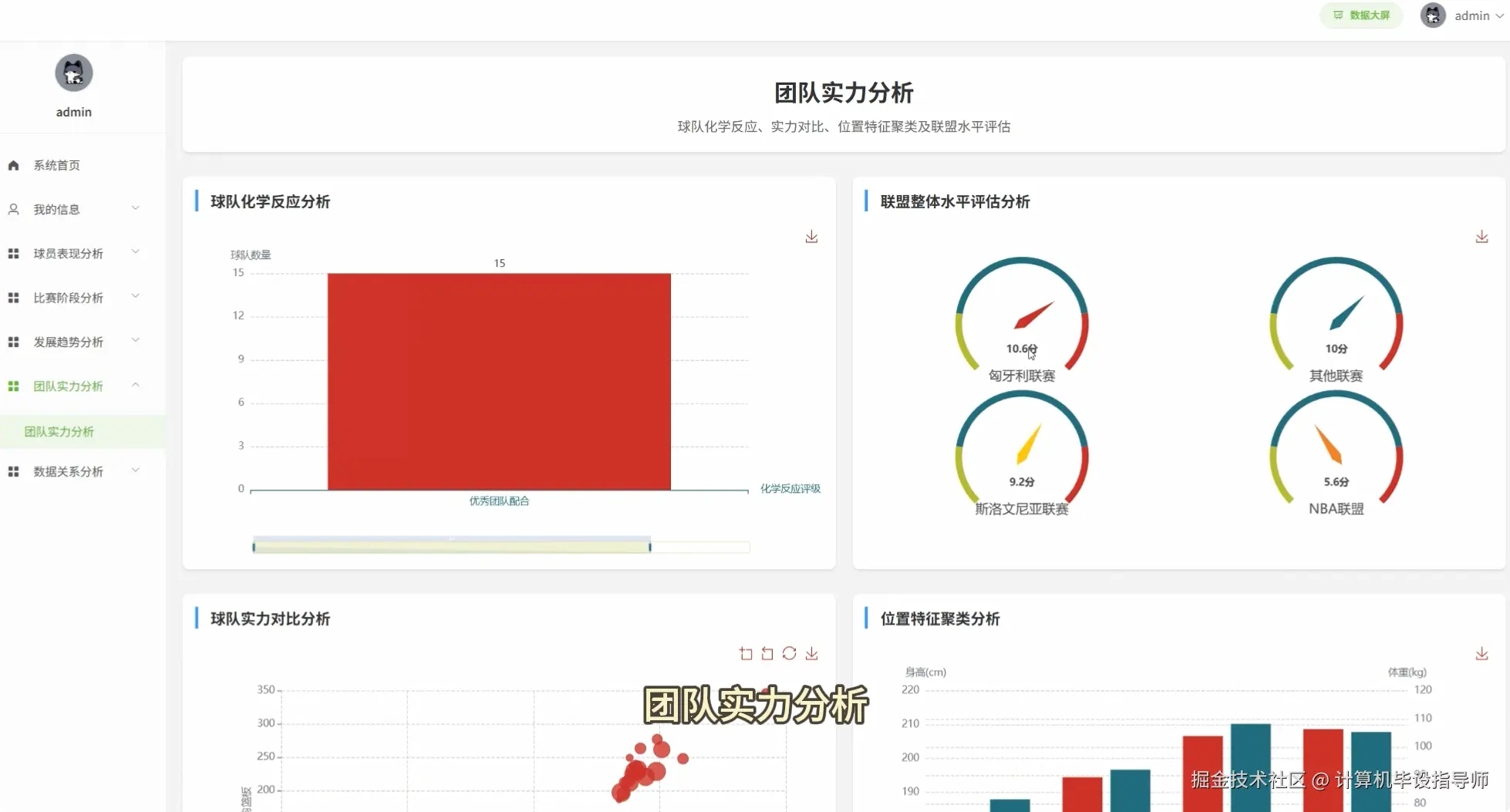Click the filled zoom slider range bar
Image resolution: width=1510 pixels, height=812 pixels.
point(452,547)
